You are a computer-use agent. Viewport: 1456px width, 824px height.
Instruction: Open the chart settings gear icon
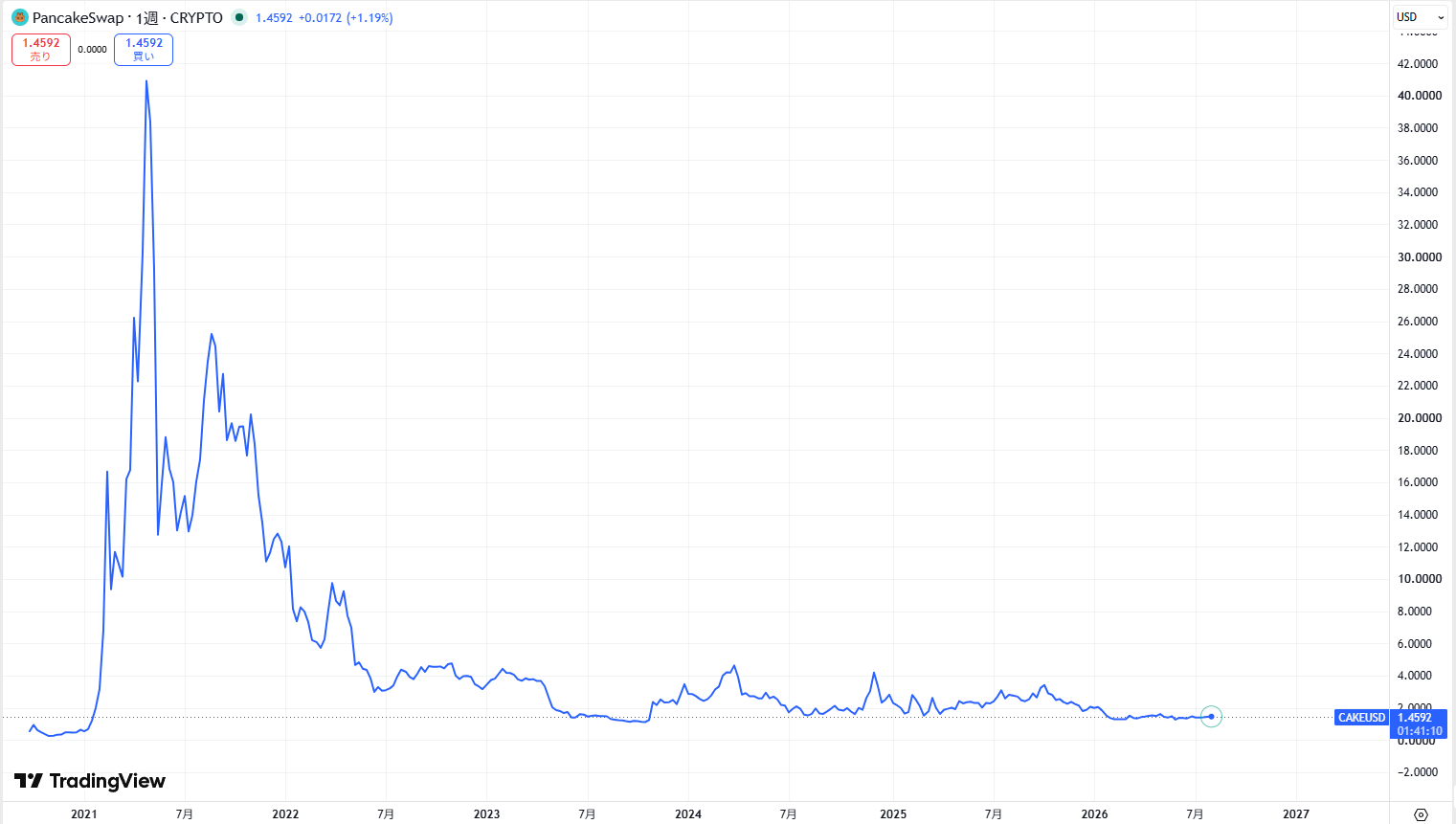pos(1421,814)
